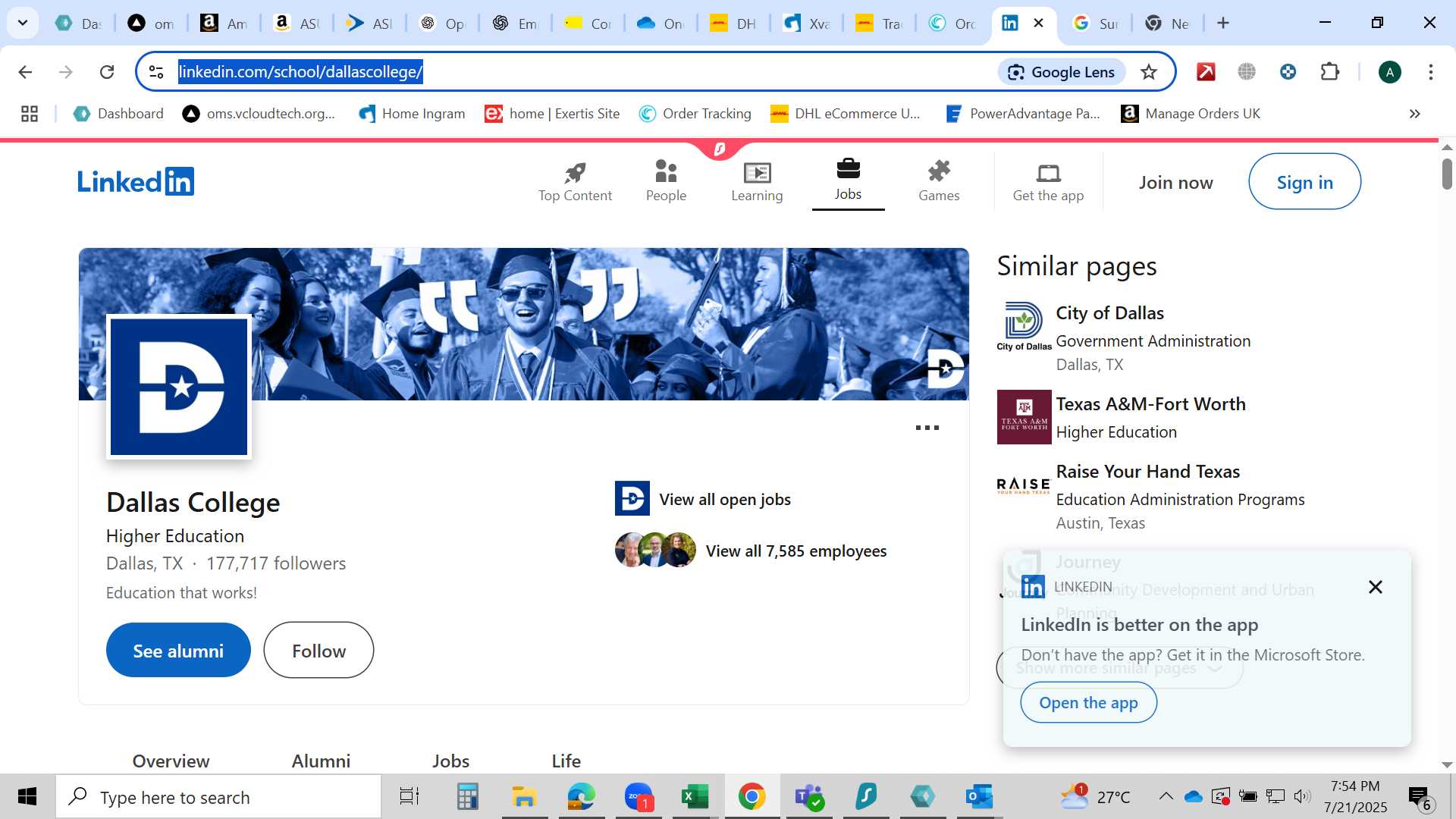Expand the tab search dropdown

pyautogui.click(x=23, y=23)
